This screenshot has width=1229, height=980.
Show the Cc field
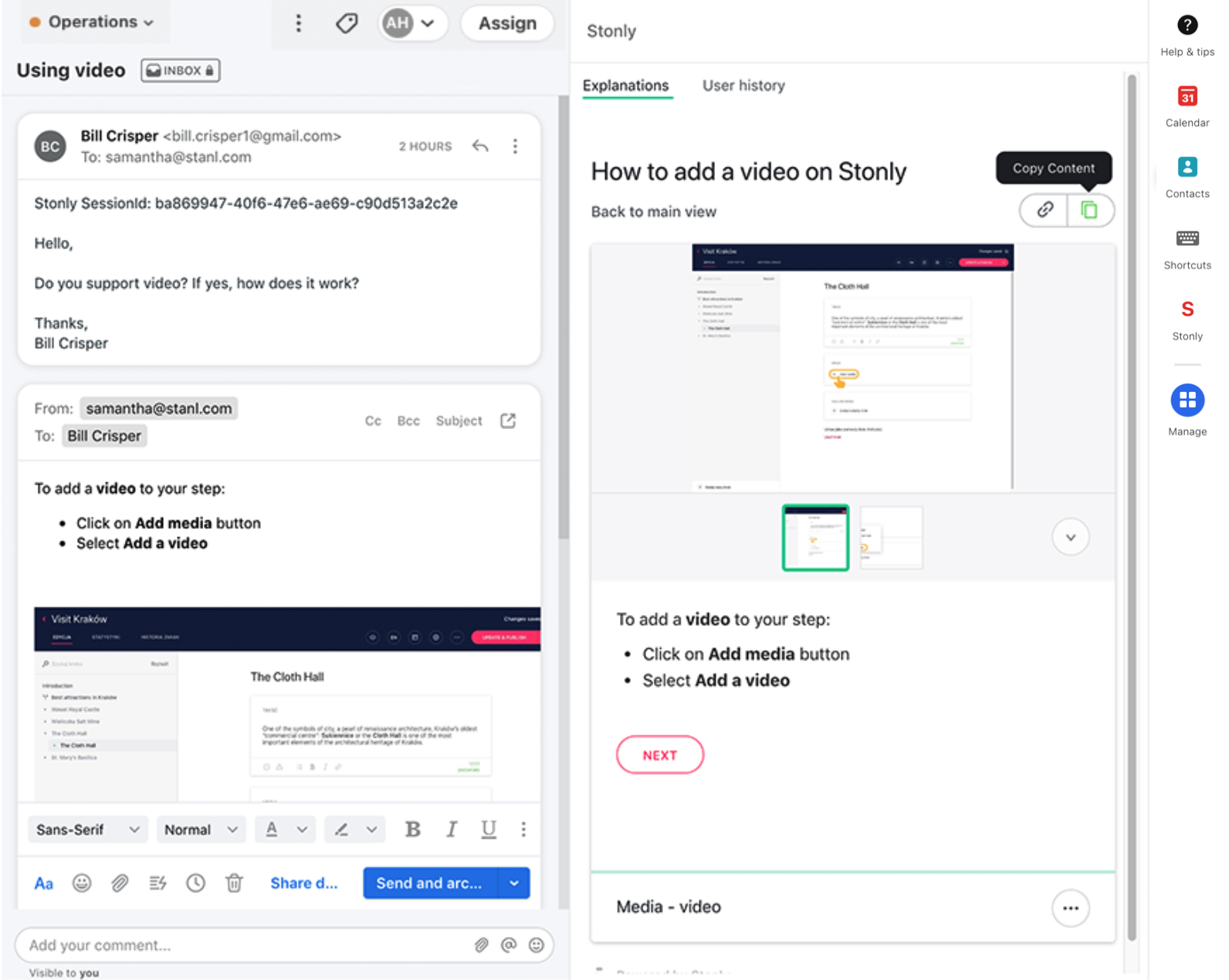coord(373,421)
